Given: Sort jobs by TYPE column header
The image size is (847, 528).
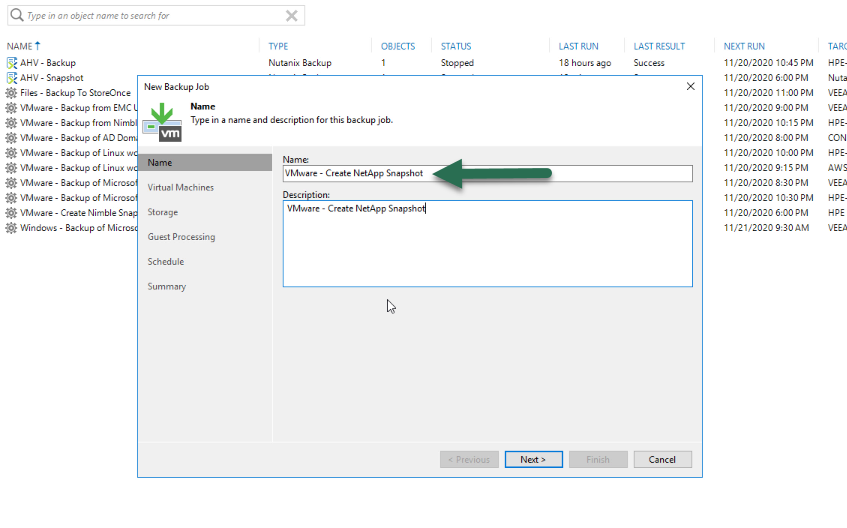Looking at the screenshot, I should (278, 46).
